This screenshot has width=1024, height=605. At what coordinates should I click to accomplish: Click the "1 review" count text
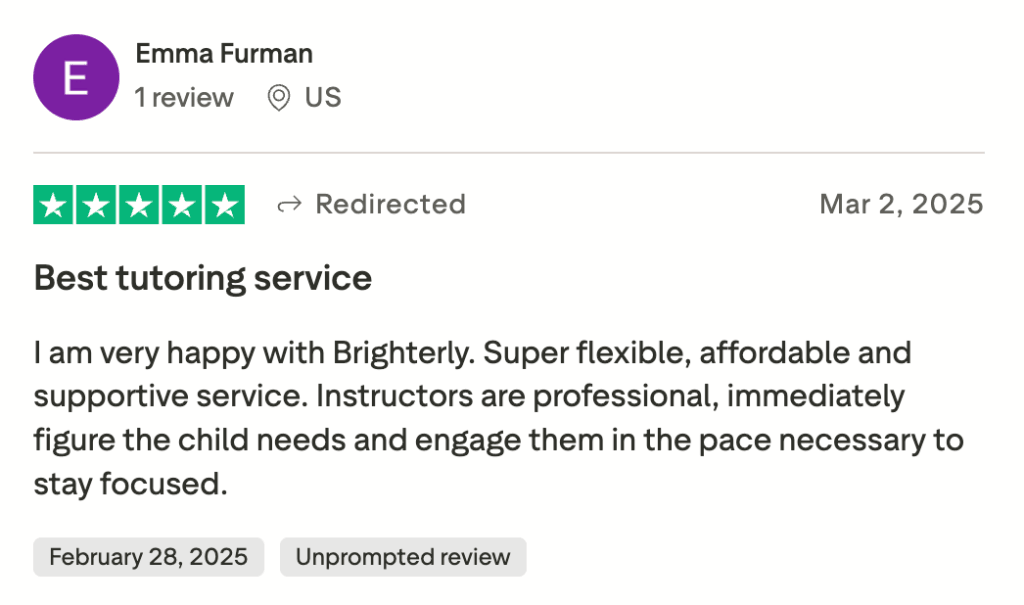tap(184, 98)
